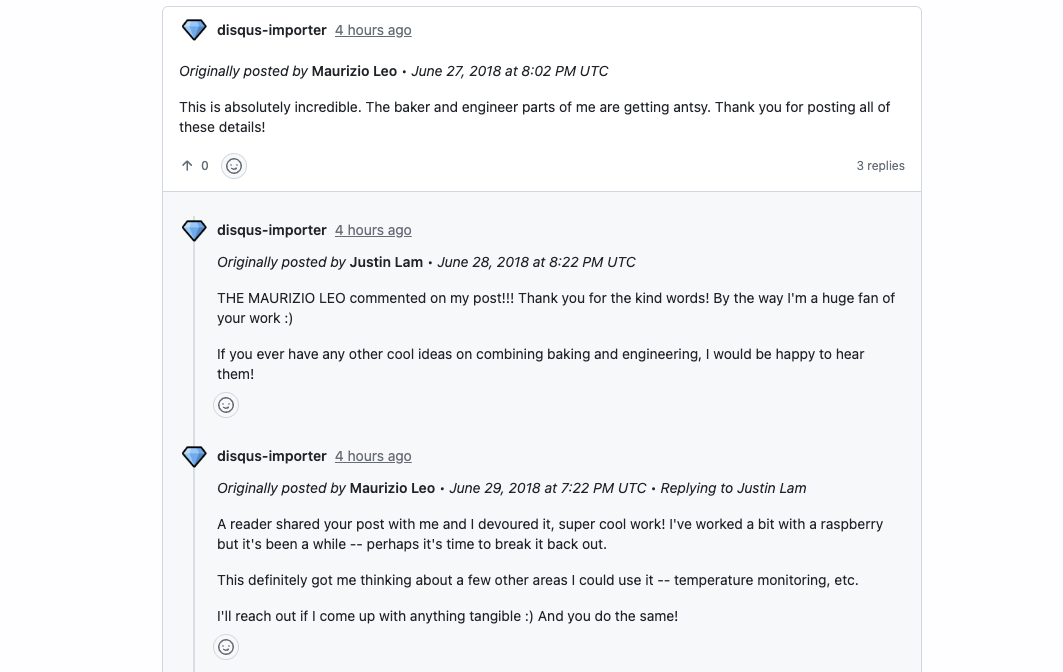This screenshot has height=672, width=1063.
Task: Click the diamond avatar beside the top disqus-importer comment
Action: [x=194, y=30]
